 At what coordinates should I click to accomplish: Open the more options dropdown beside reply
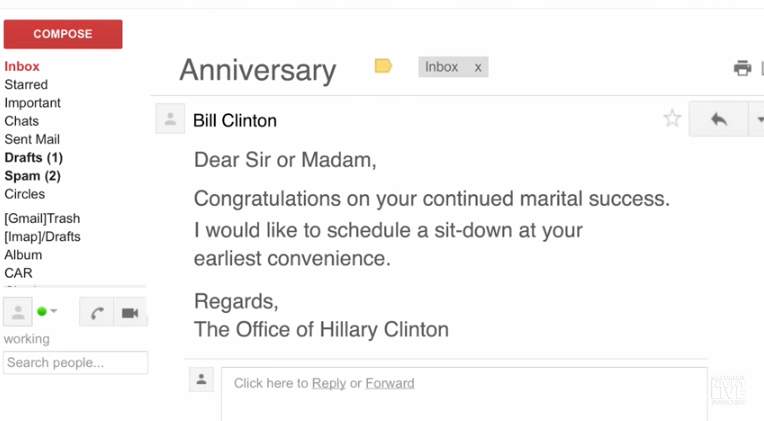point(757,119)
